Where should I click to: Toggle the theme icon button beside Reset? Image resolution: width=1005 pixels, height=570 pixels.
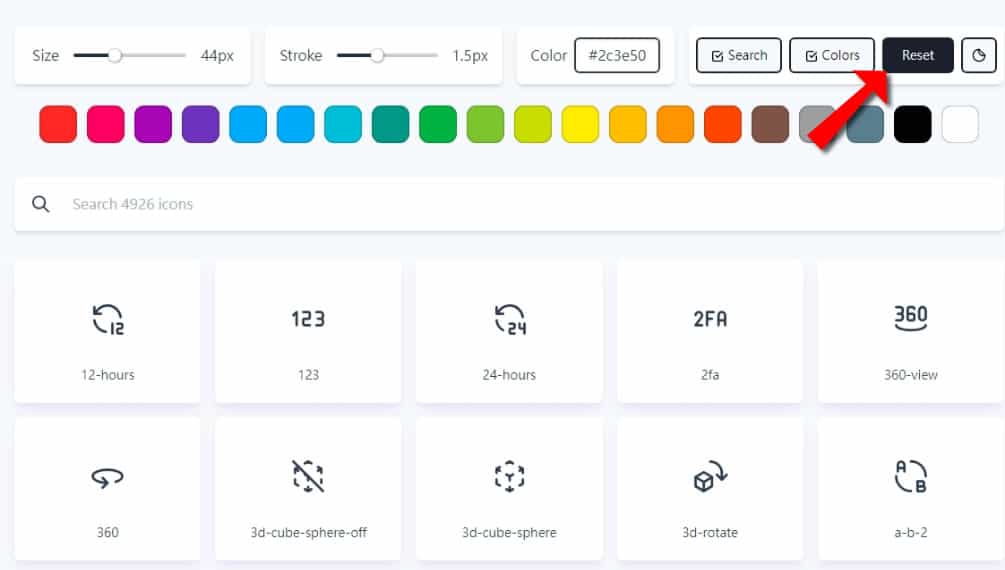979,55
